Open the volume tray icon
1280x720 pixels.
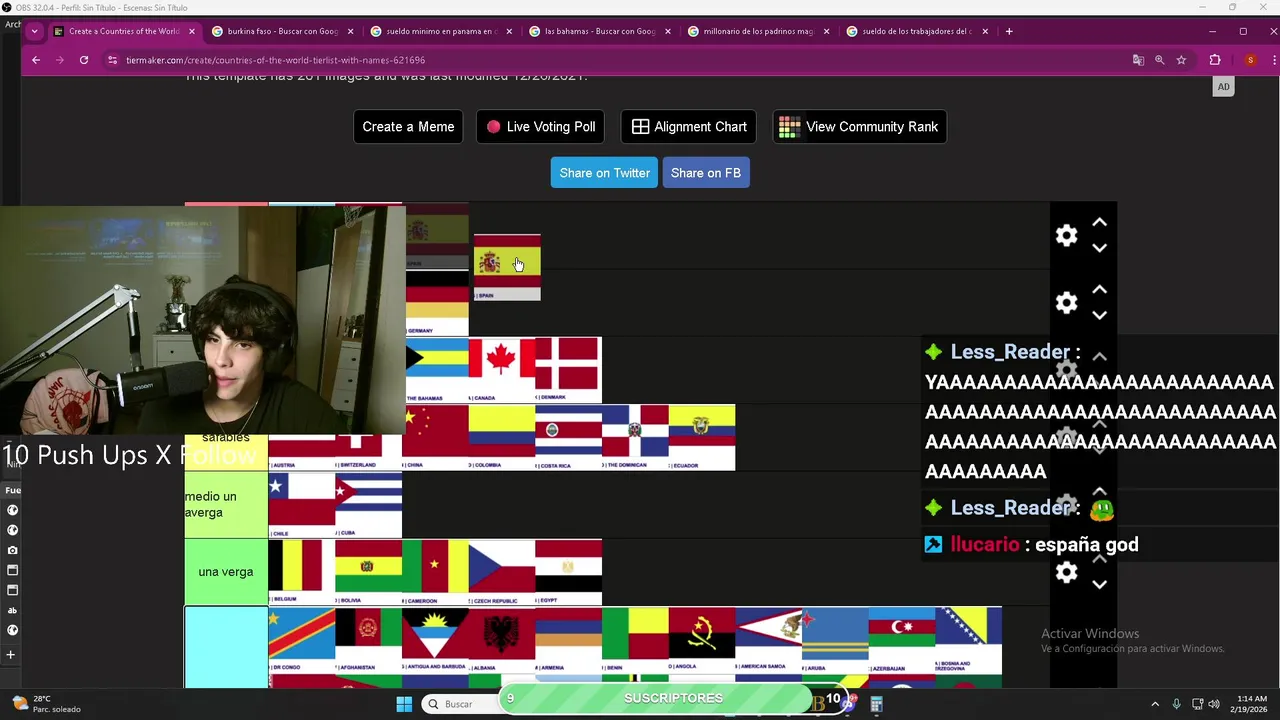1214,704
